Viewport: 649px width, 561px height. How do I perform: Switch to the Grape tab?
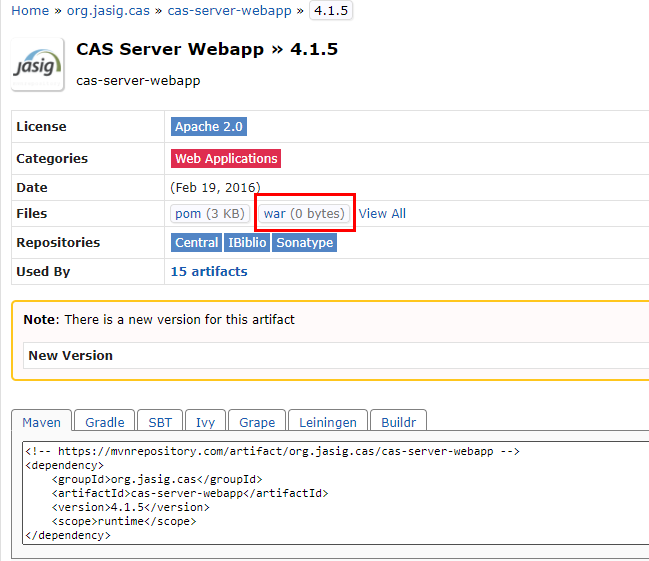click(x=257, y=422)
